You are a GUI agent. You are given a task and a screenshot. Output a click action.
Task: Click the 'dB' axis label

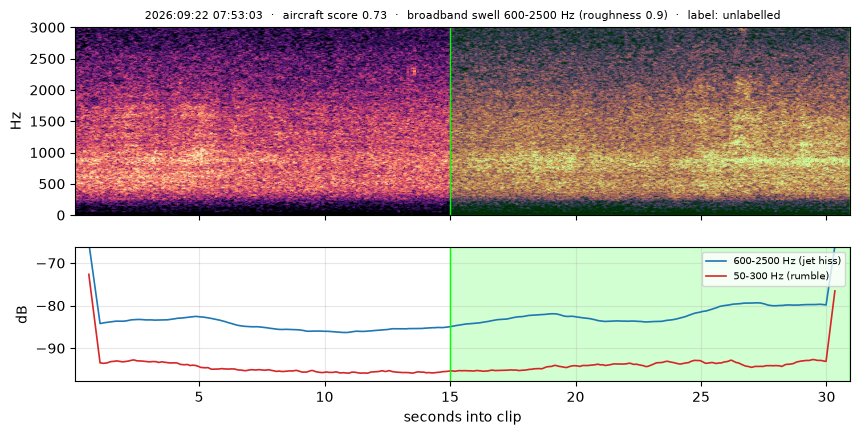pyautogui.click(x=22, y=314)
